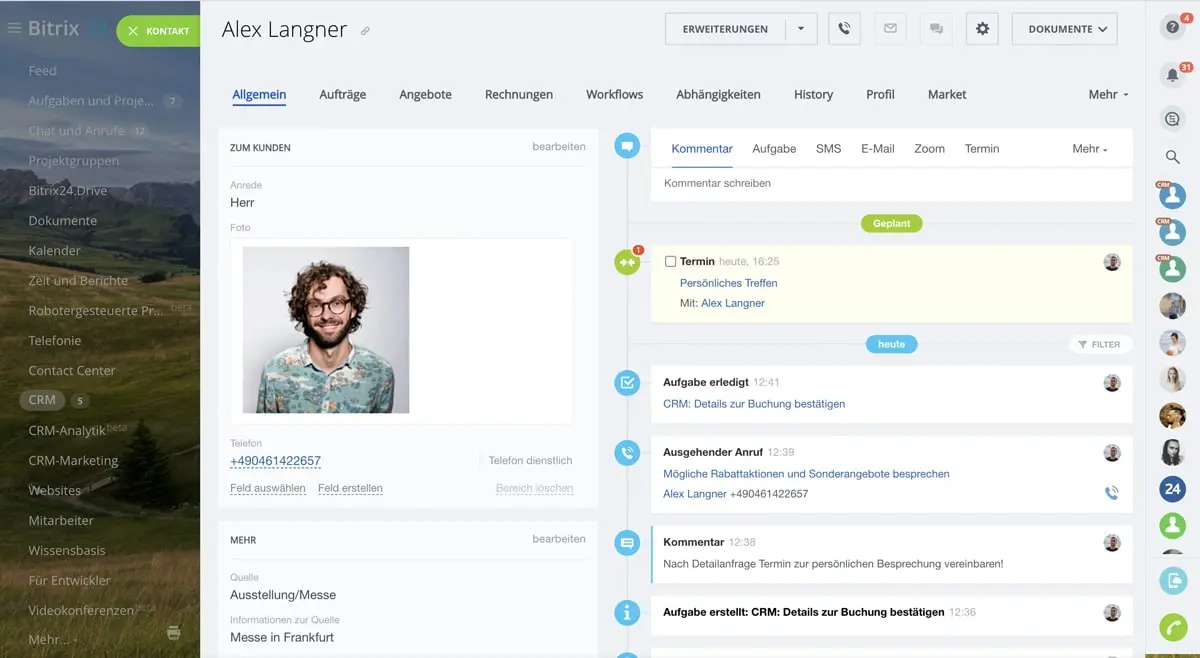1200x658 pixels.
Task: Click the avatar on the Termin entry
Action: (x=1112, y=262)
